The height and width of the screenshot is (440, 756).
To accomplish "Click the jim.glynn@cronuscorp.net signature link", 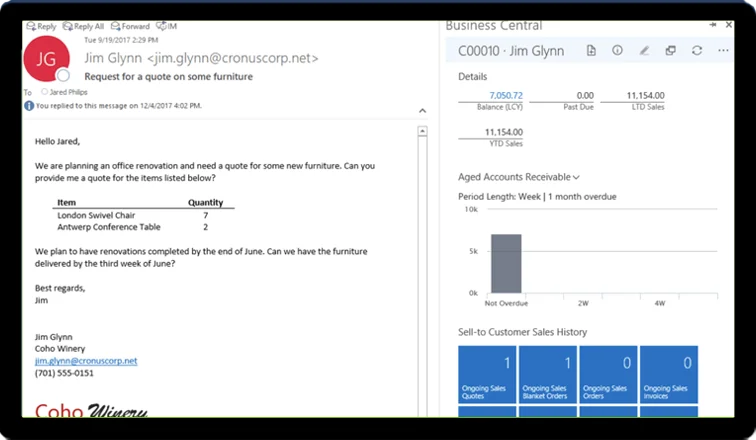I will click(x=85, y=360).
